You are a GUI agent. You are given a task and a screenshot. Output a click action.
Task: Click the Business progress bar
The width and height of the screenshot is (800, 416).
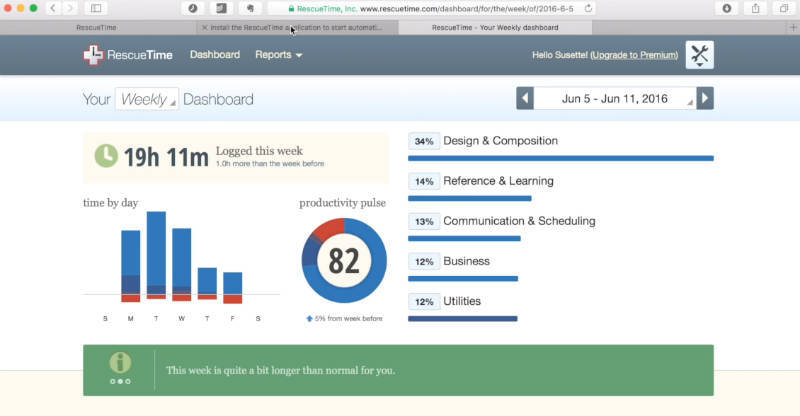point(463,279)
